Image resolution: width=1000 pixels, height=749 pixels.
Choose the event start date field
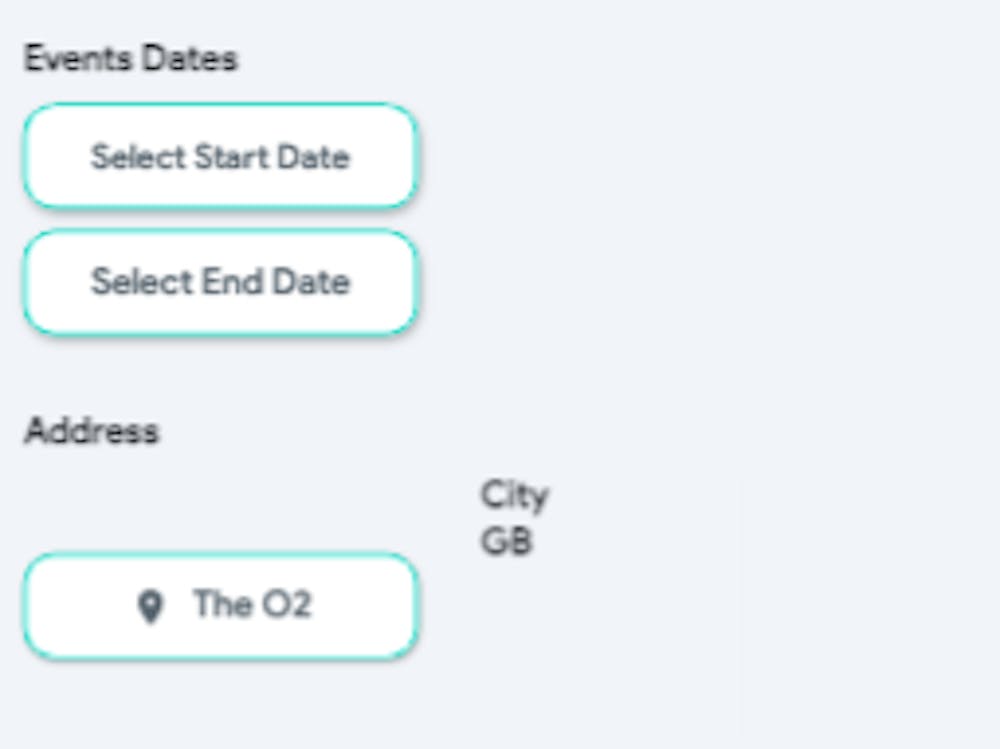pyautogui.click(x=220, y=157)
